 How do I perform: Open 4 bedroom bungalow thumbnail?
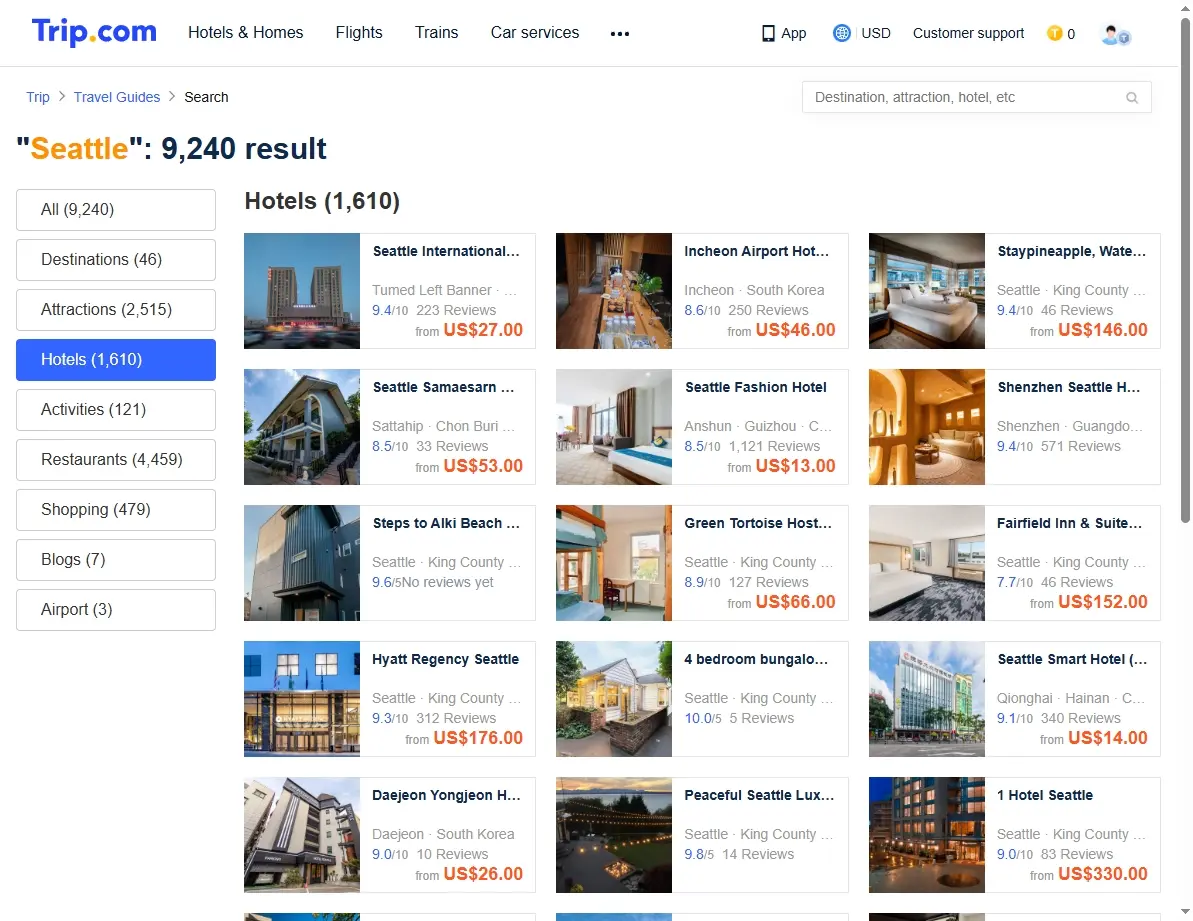coord(614,700)
